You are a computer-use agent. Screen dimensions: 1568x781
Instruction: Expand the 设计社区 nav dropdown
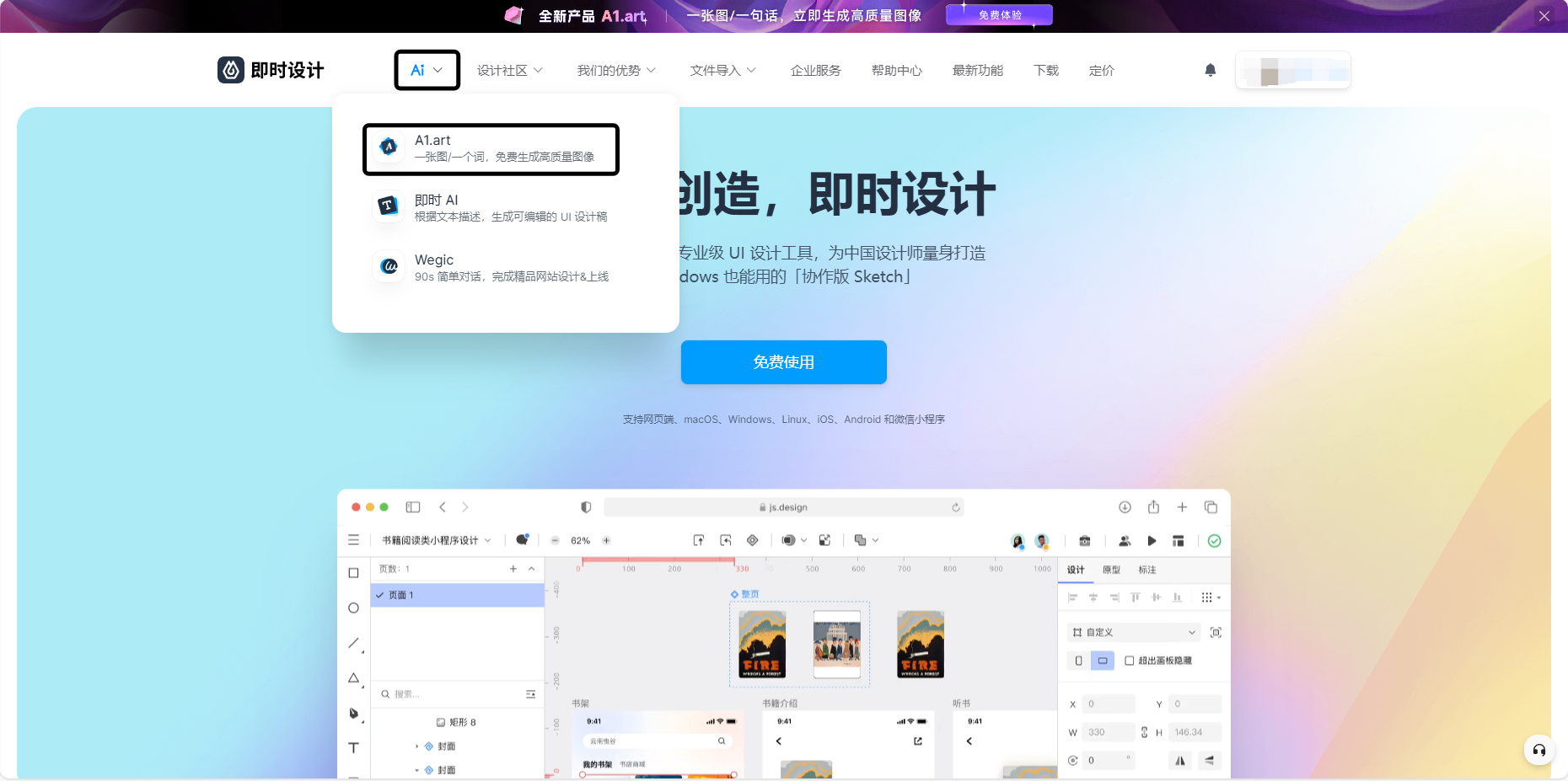[510, 71]
